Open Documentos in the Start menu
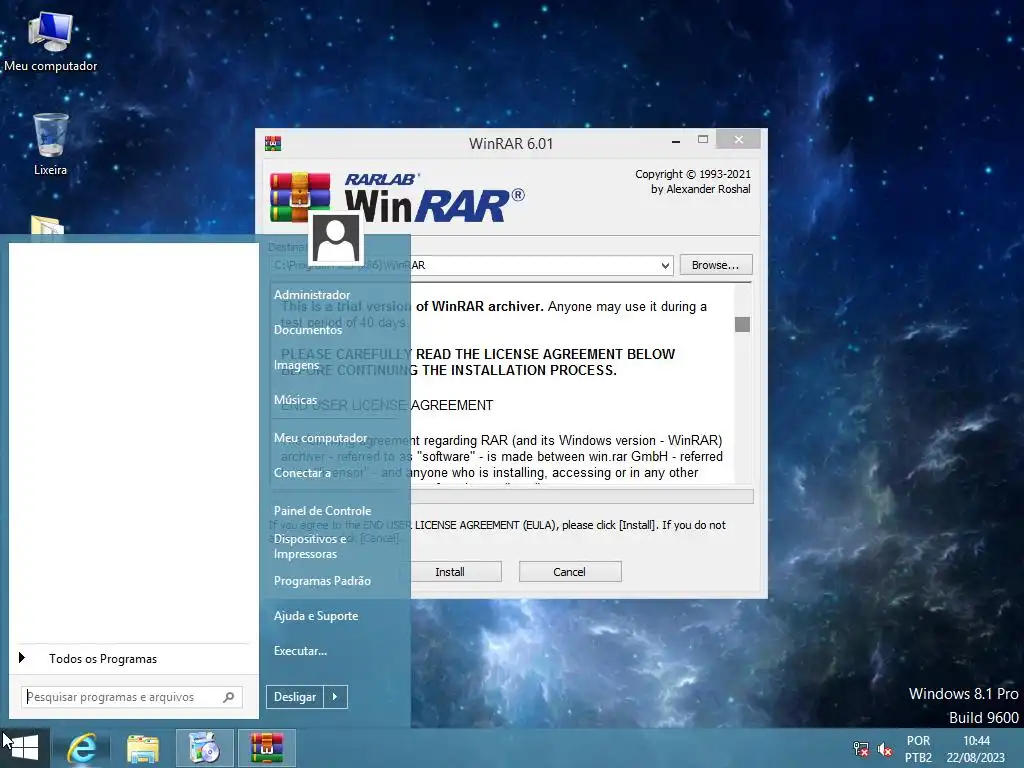 pyautogui.click(x=308, y=330)
